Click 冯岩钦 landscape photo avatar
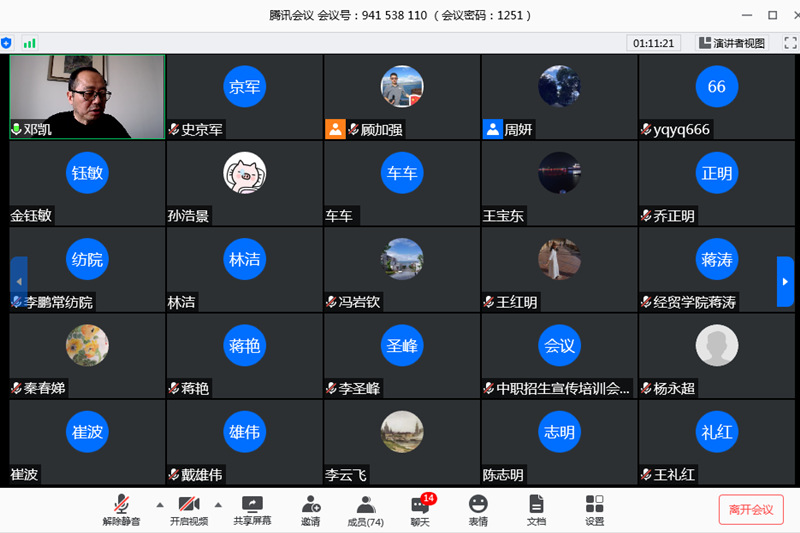Screen dimensions: 800x533 click(402, 259)
